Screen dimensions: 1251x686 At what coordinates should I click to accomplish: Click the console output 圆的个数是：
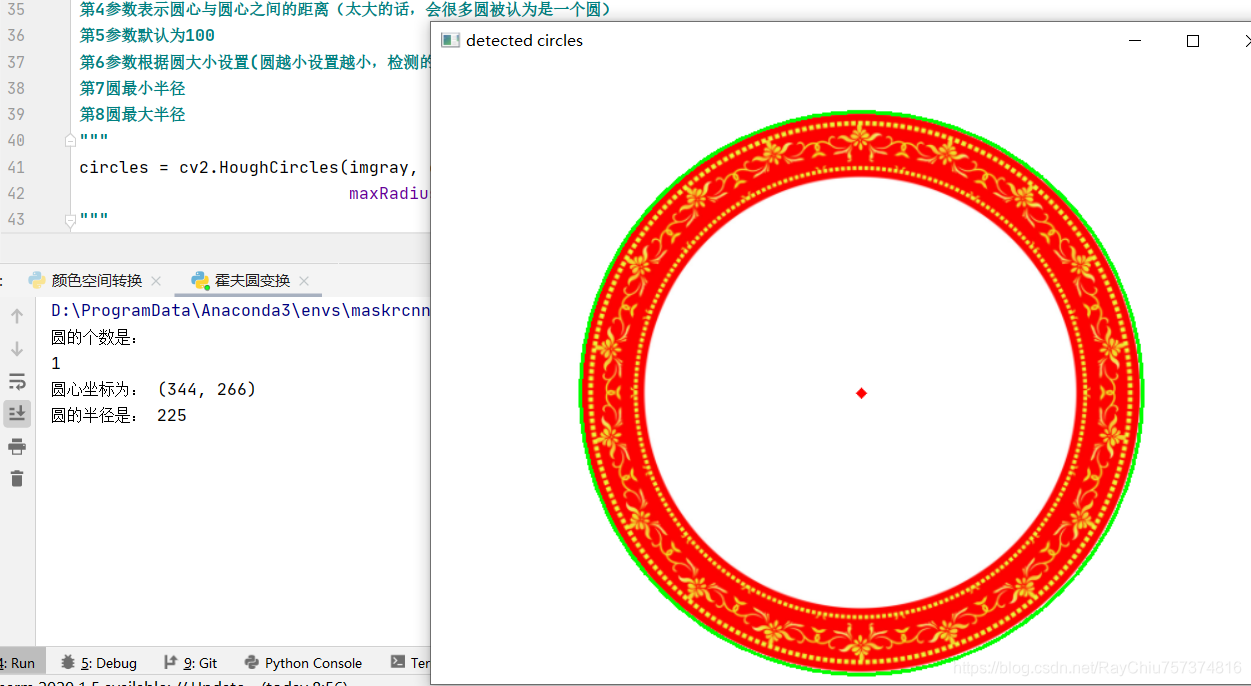tap(97, 337)
